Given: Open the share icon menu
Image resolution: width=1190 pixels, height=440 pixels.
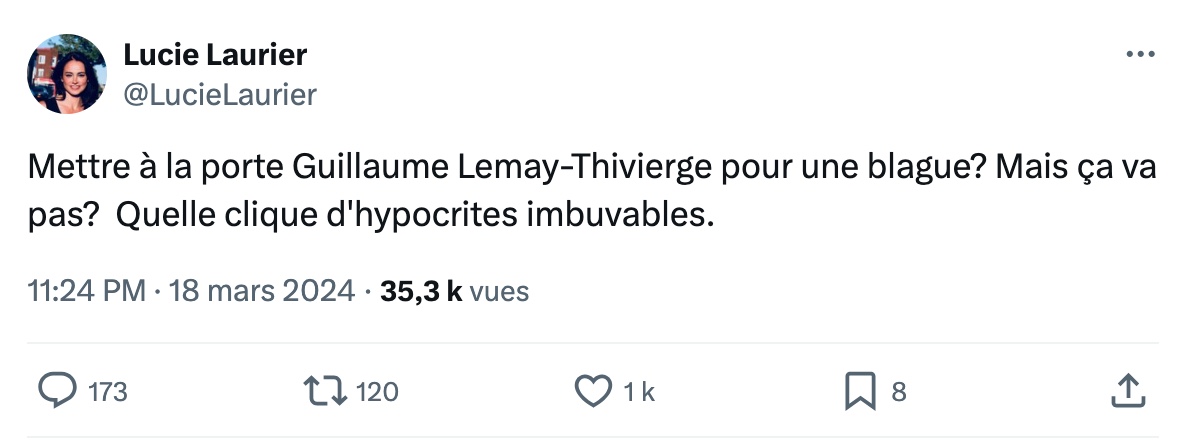Looking at the screenshot, I should click(x=1126, y=392).
